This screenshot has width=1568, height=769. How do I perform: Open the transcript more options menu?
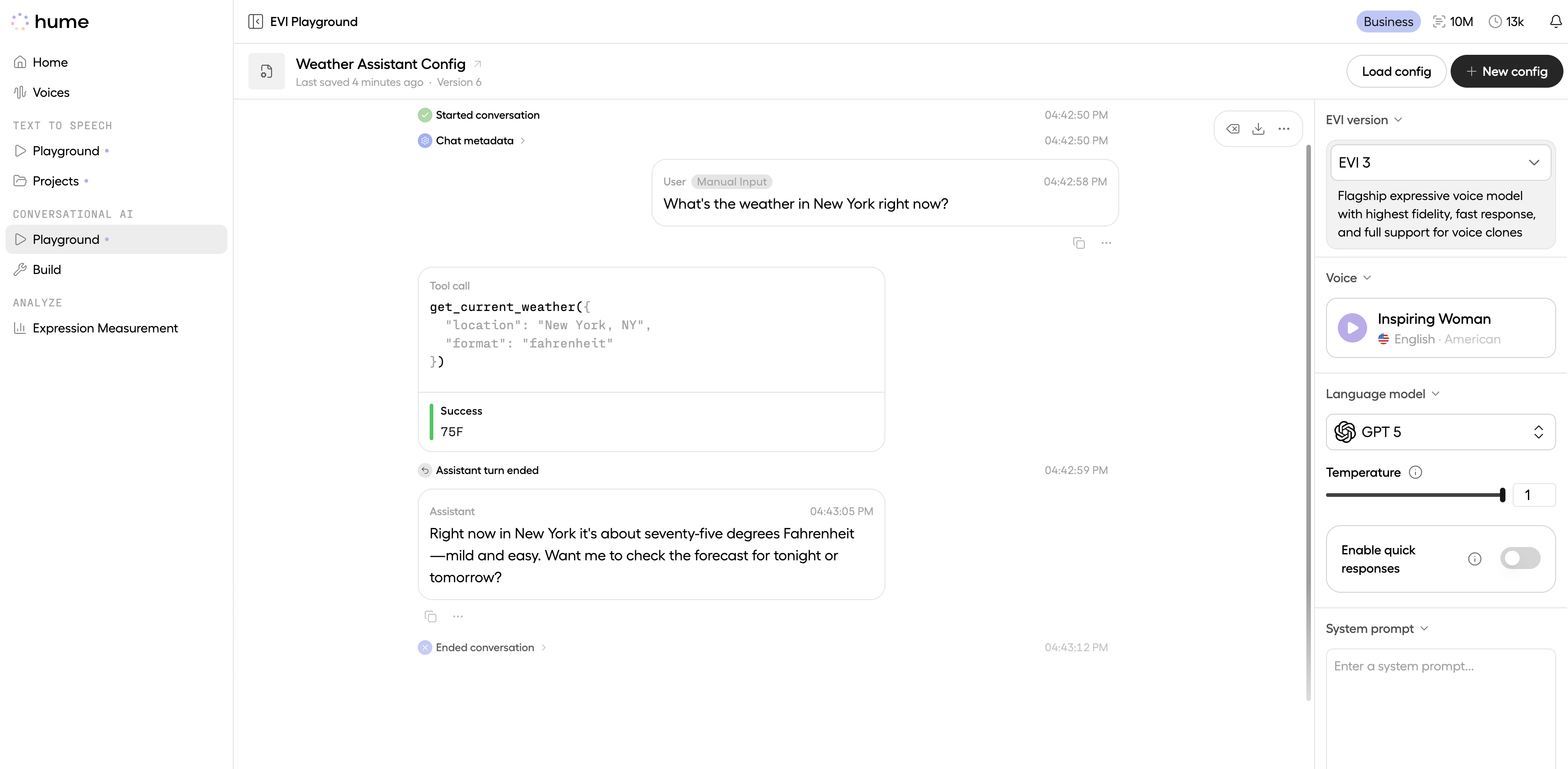1284,128
